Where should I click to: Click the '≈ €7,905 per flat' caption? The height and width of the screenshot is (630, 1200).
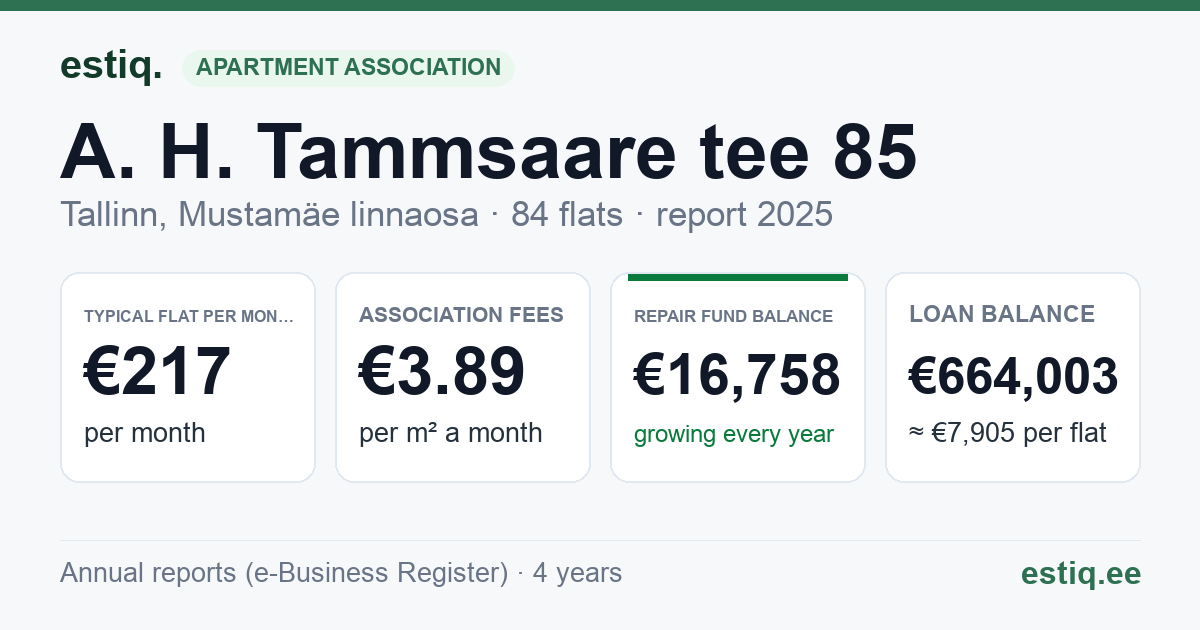(1008, 433)
